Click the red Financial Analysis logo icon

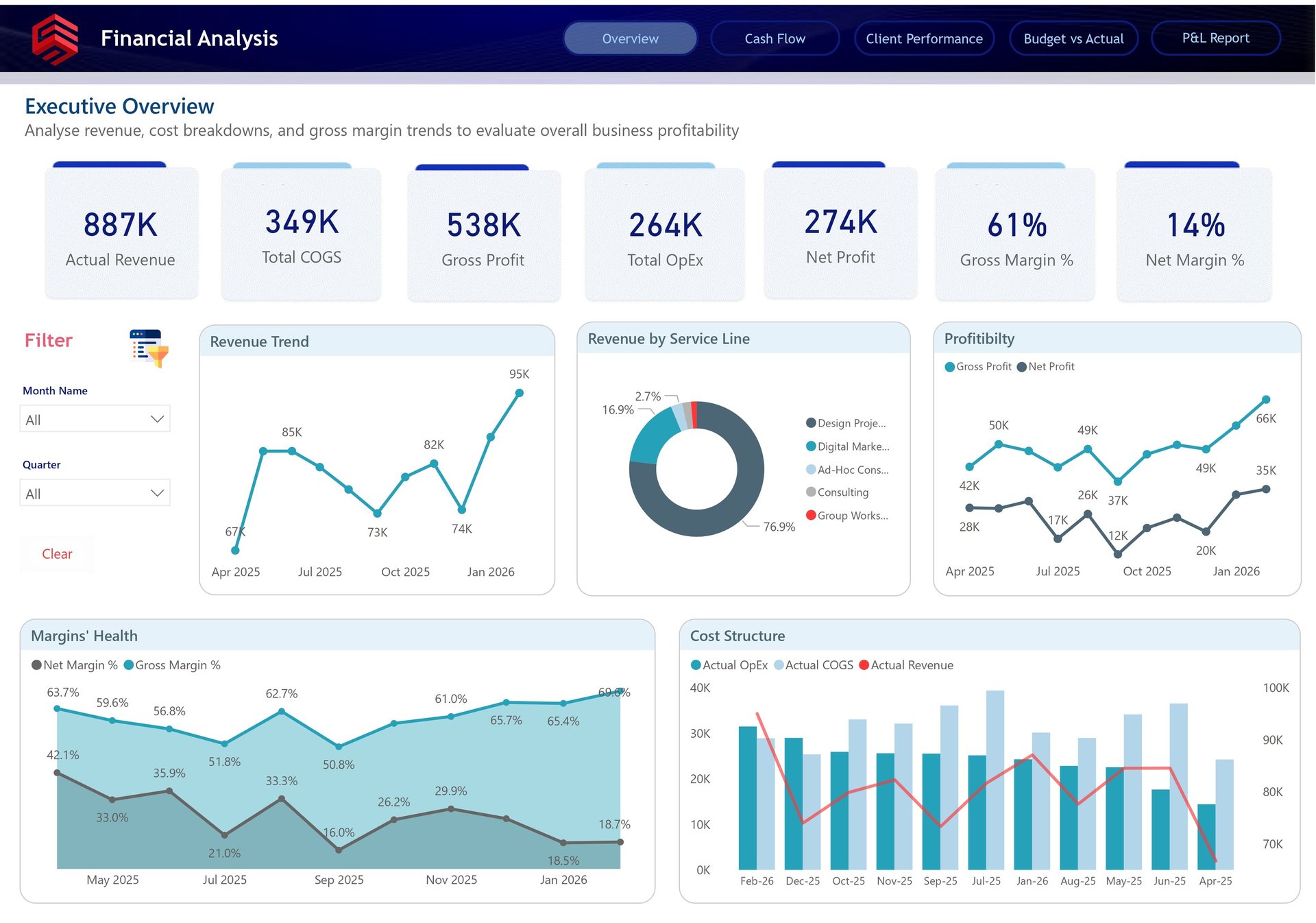55,39
